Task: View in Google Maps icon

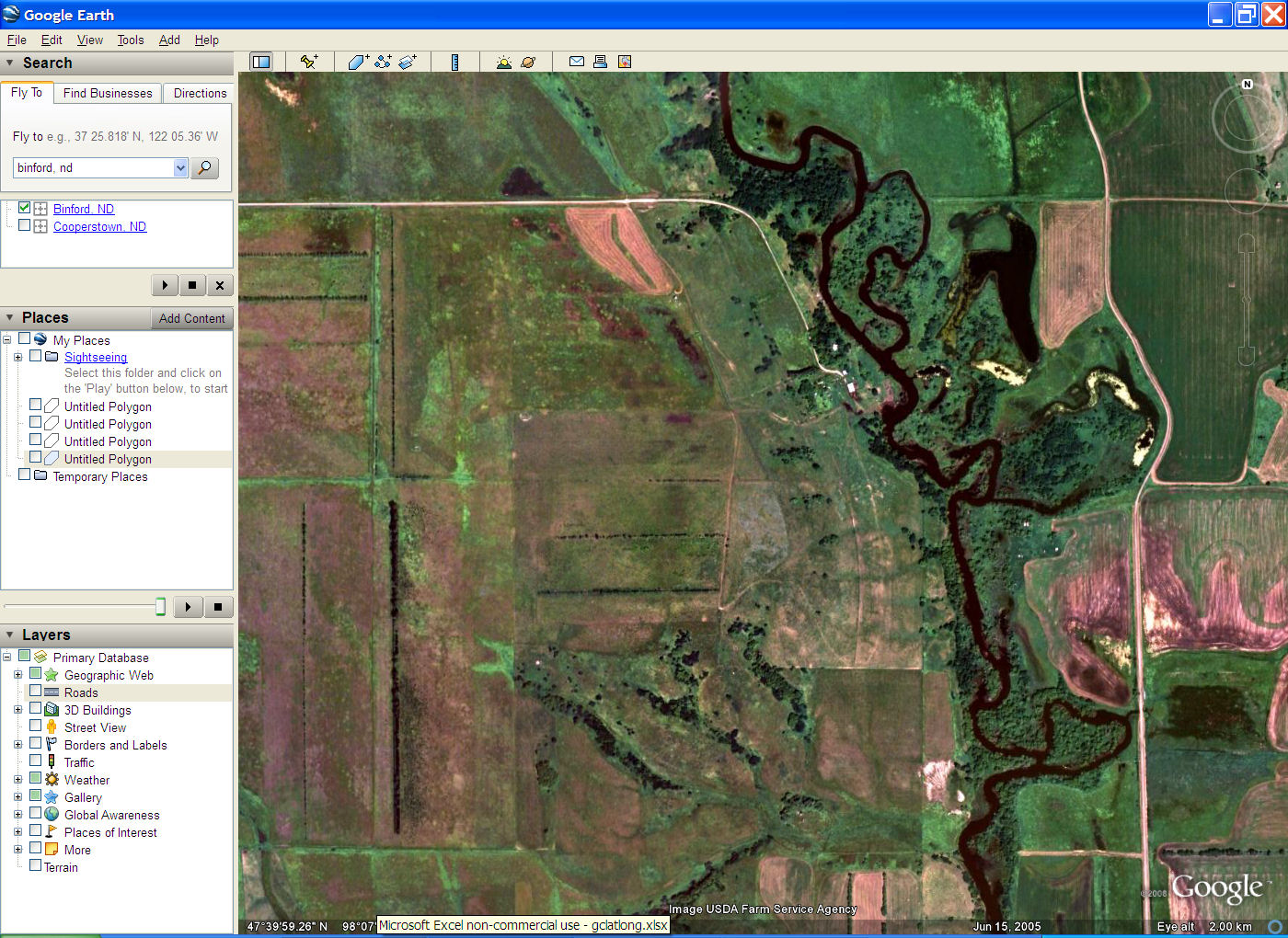Action: (x=625, y=62)
